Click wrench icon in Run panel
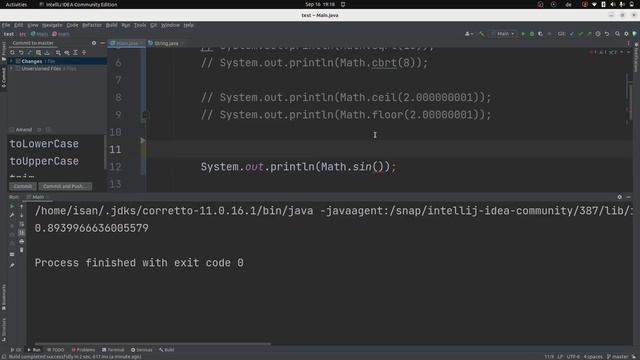This screenshot has height=360, width=640. click(12, 215)
